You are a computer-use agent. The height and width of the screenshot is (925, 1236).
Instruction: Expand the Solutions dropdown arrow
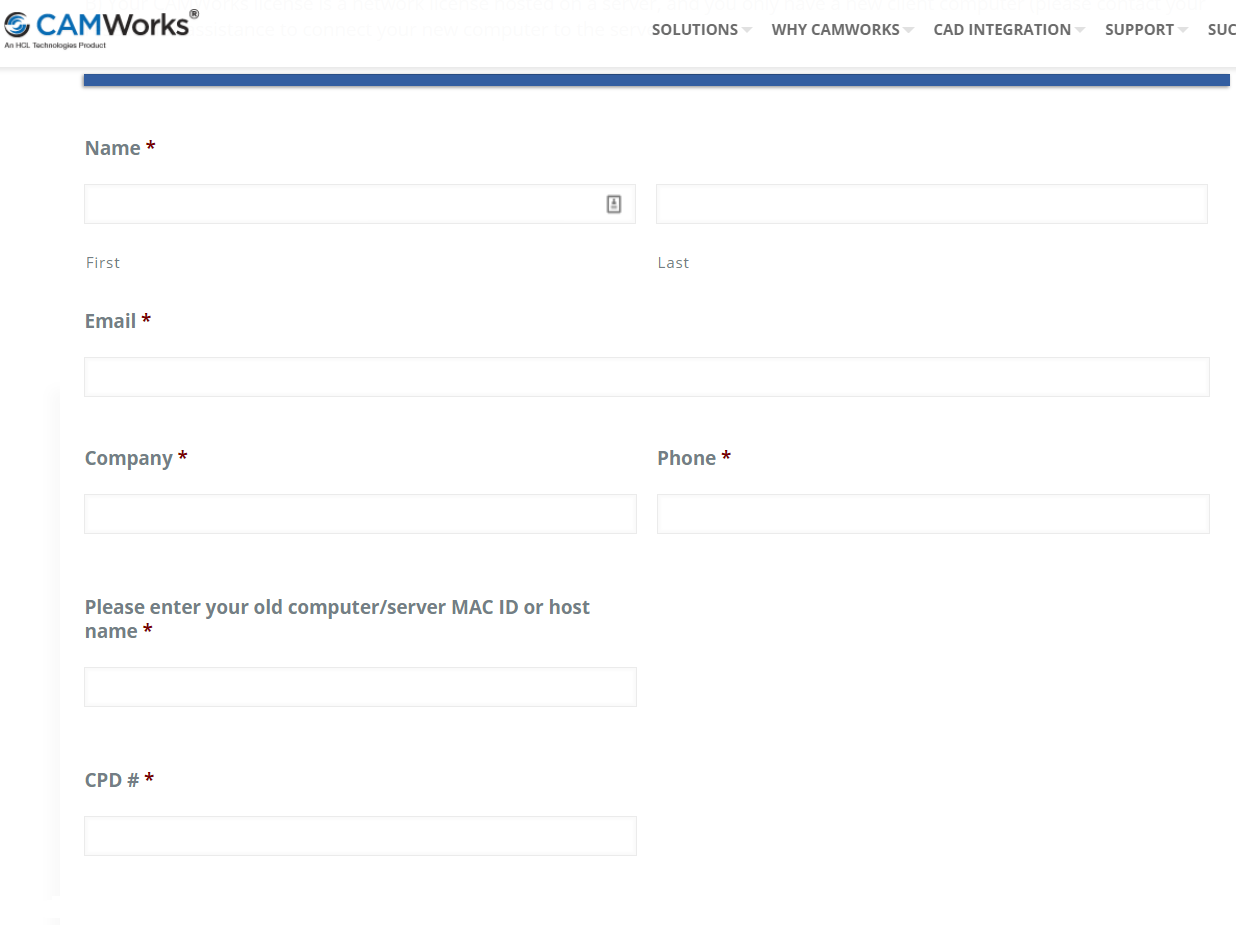[x=747, y=30]
